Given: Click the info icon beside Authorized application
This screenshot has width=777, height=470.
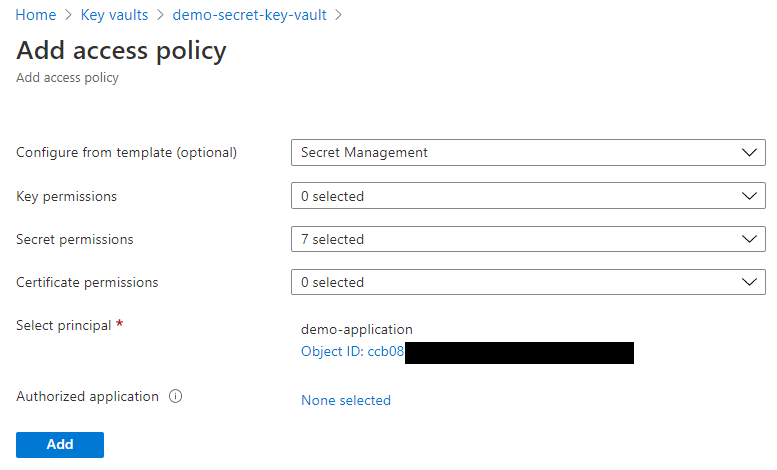Looking at the screenshot, I should point(176,396).
